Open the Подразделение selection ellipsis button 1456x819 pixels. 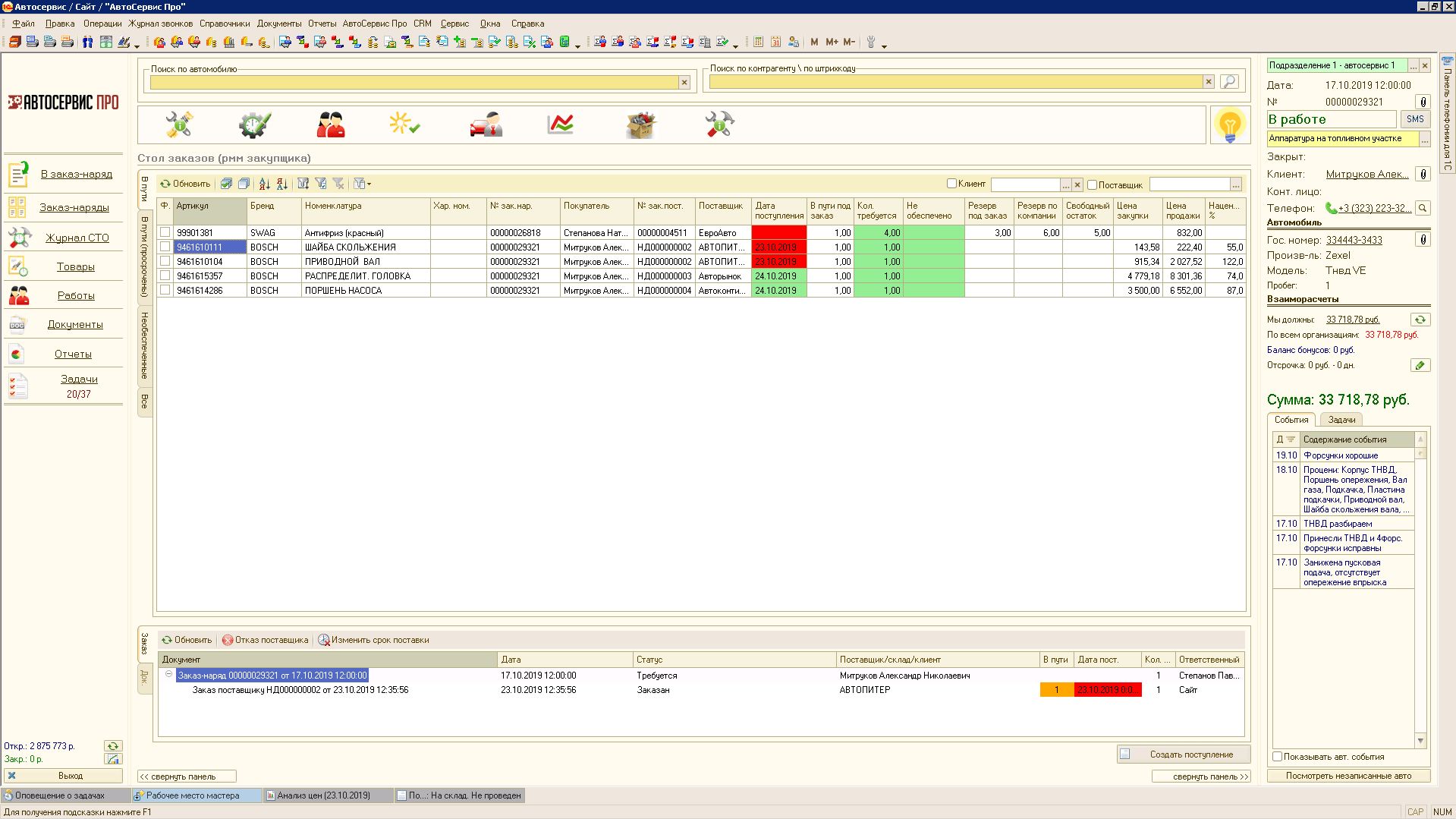tap(1413, 66)
